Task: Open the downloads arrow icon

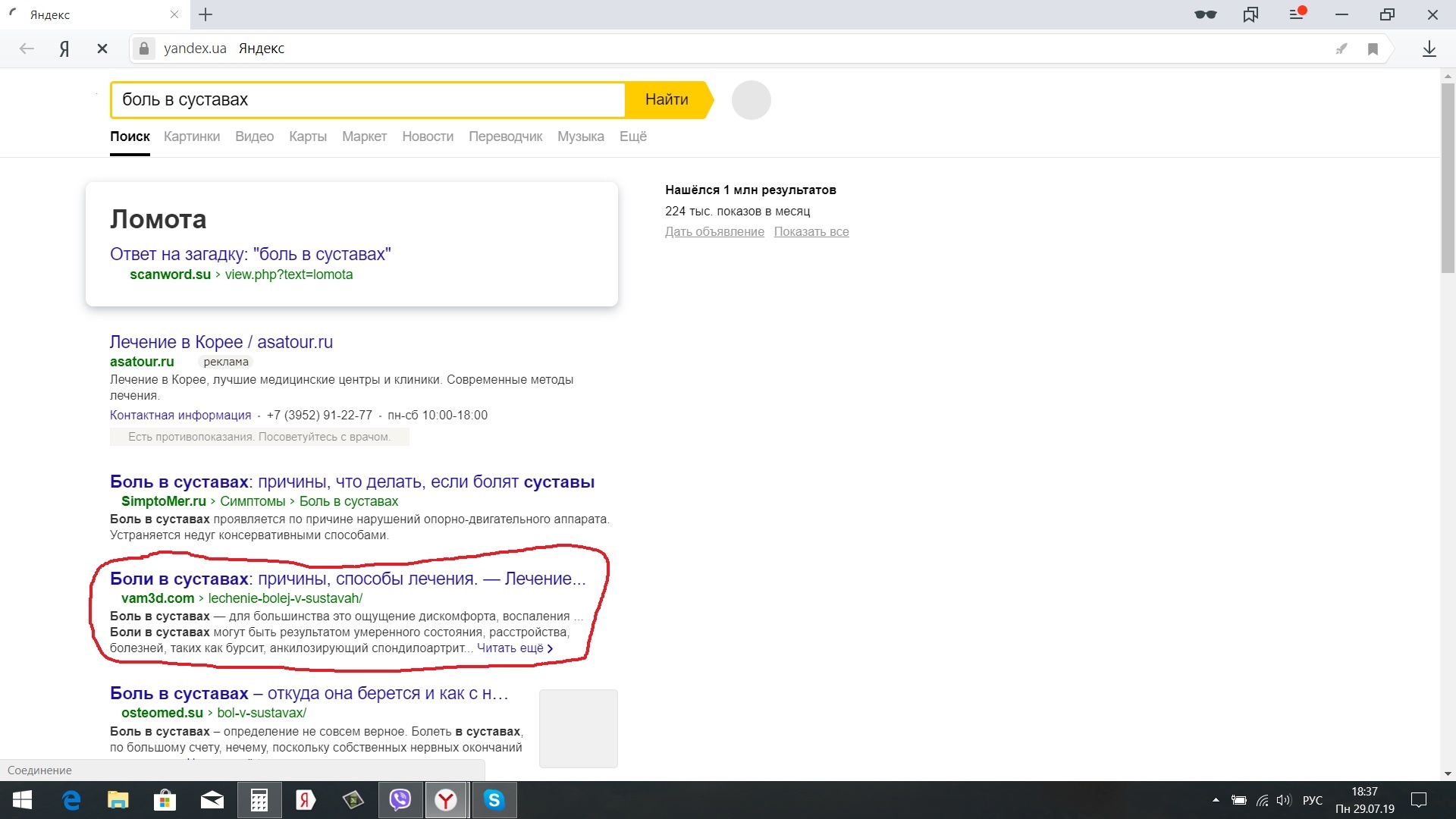Action: click(x=1429, y=49)
